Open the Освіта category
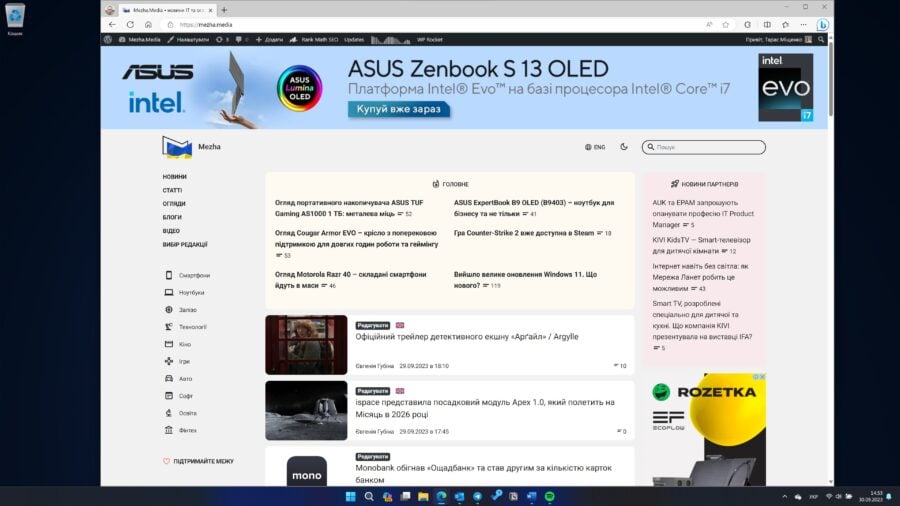900x506 pixels. [181, 413]
